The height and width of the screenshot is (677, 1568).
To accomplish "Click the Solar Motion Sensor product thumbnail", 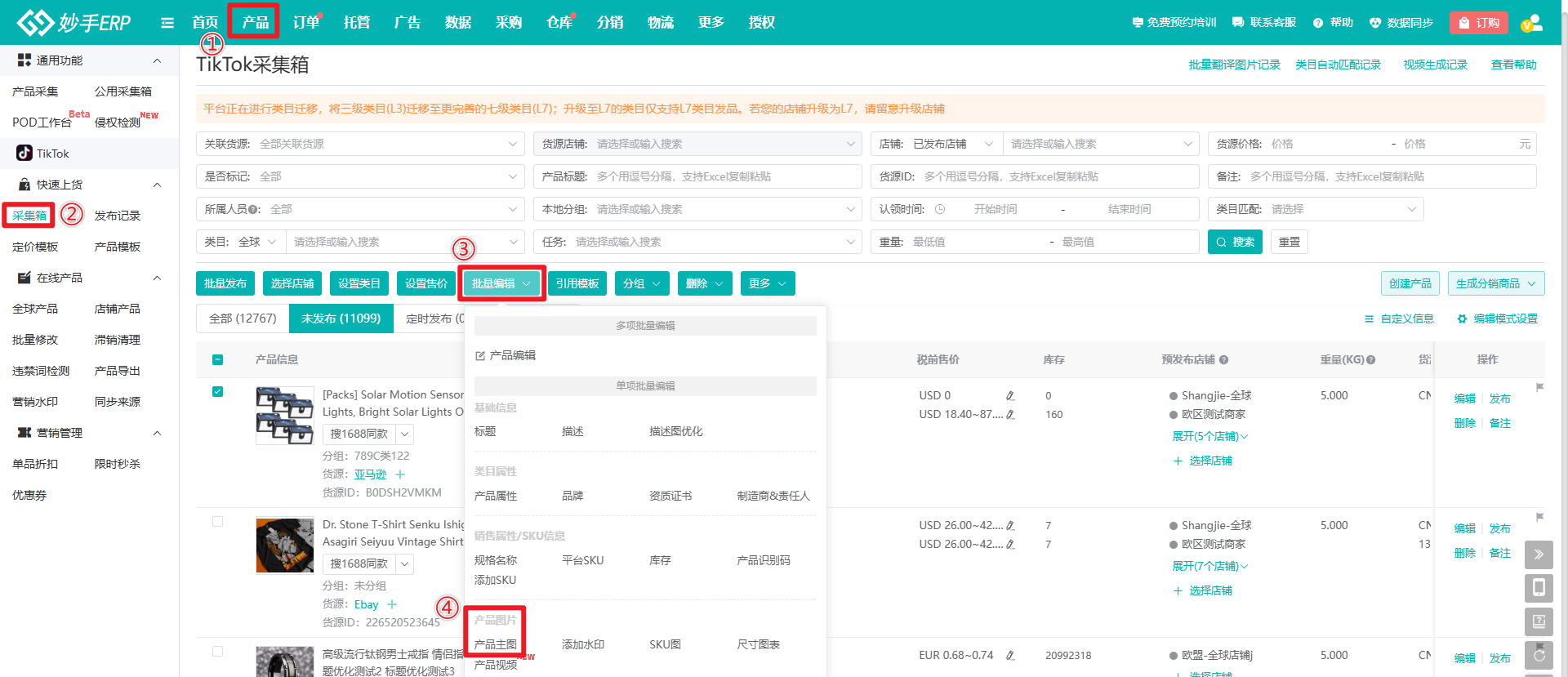I will click(x=284, y=416).
